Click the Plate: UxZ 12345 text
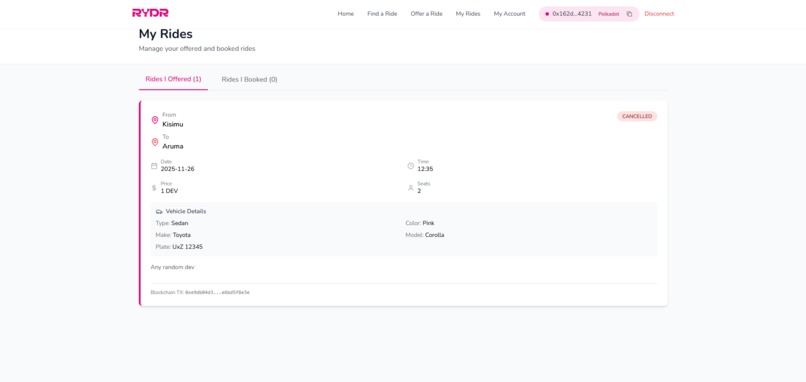 tap(179, 247)
